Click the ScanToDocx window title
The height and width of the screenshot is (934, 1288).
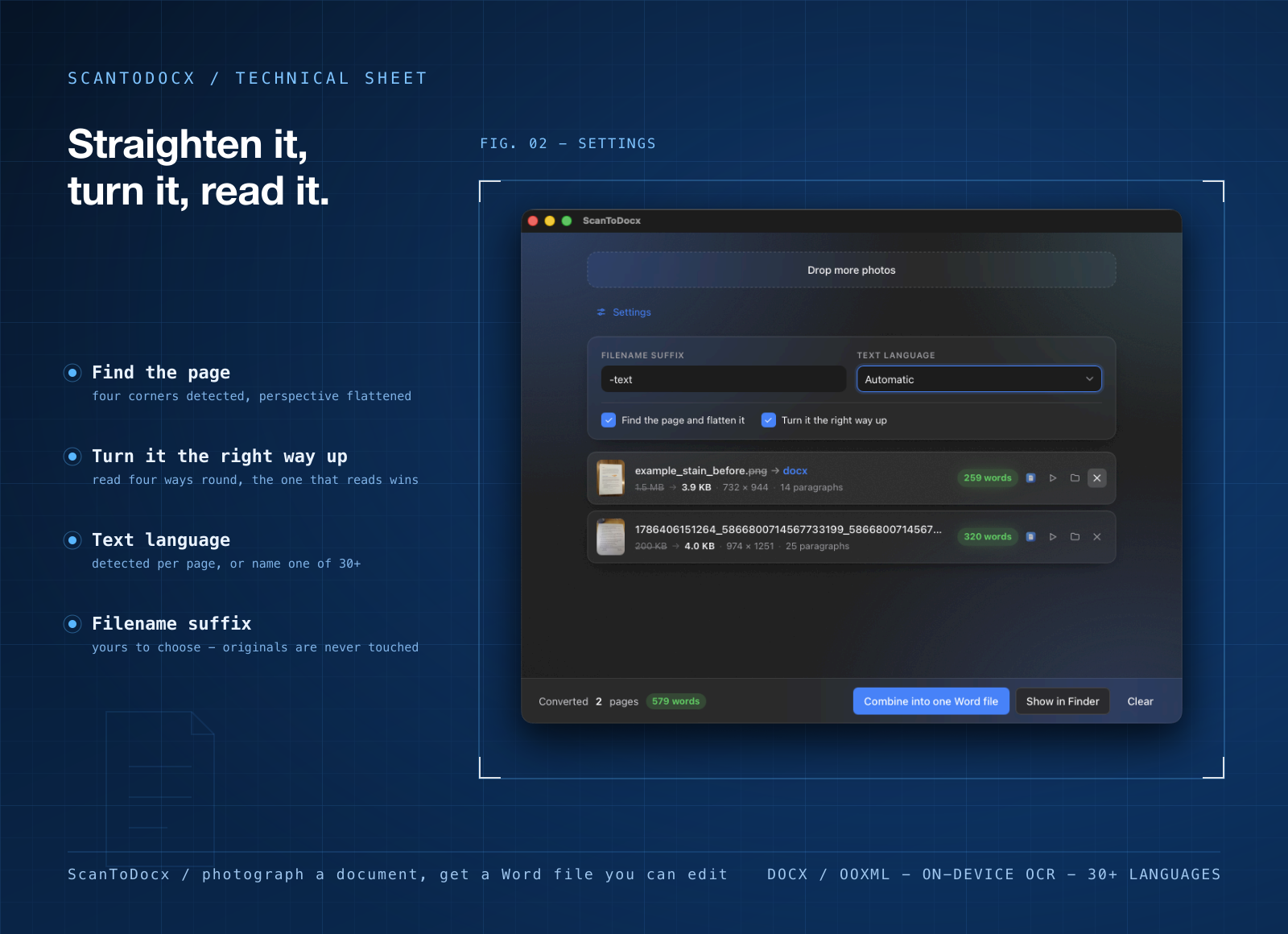pos(612,221)
